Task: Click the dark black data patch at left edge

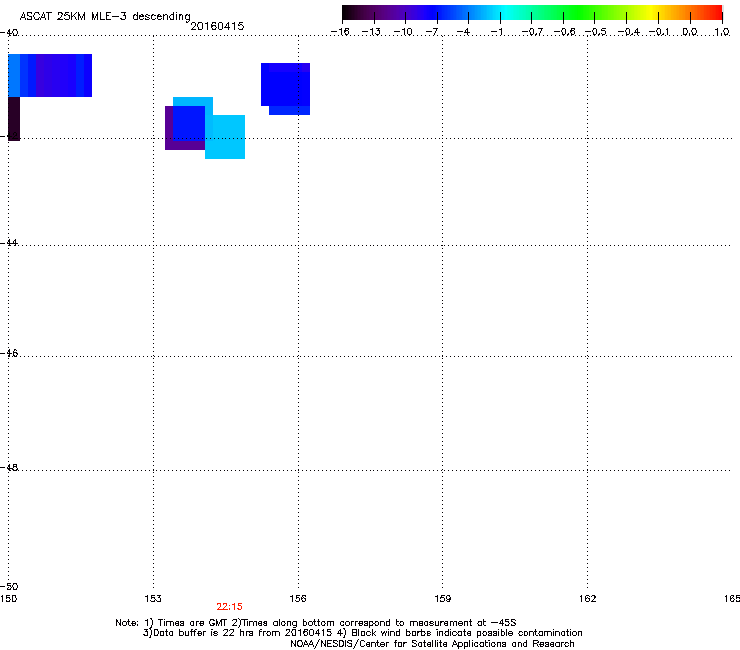Action: pos(14,118)
